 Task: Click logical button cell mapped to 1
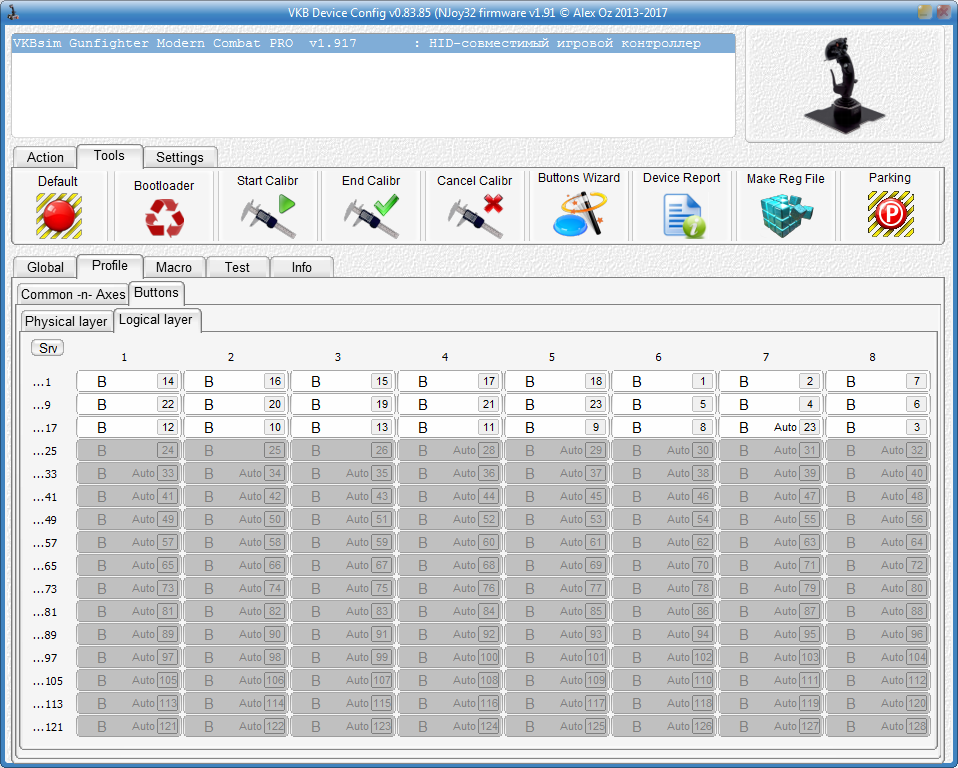click(664, 381)
